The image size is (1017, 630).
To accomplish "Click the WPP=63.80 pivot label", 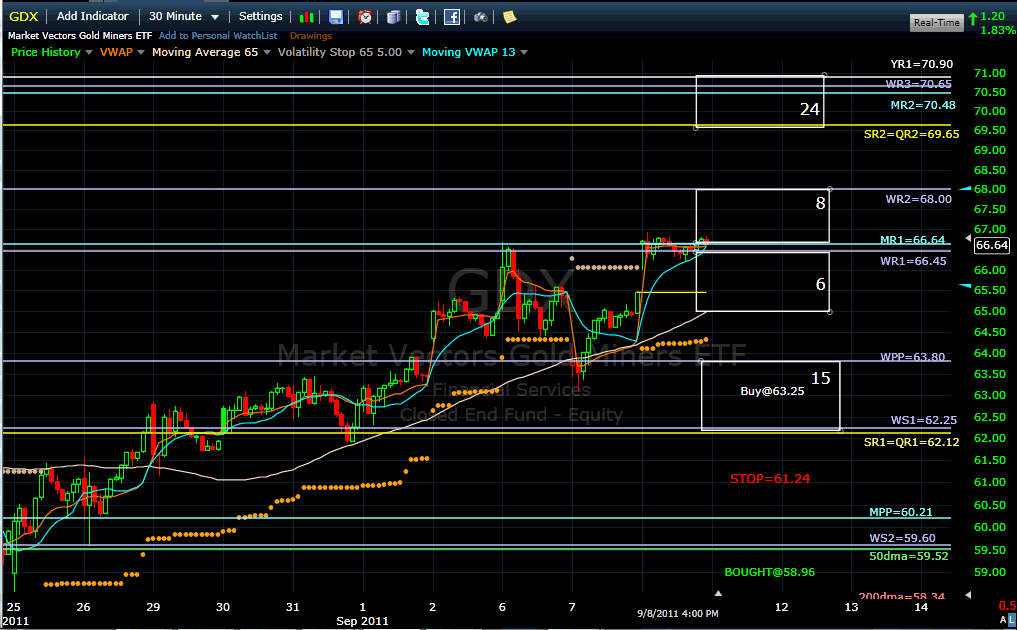I will [x=913, y=357].
